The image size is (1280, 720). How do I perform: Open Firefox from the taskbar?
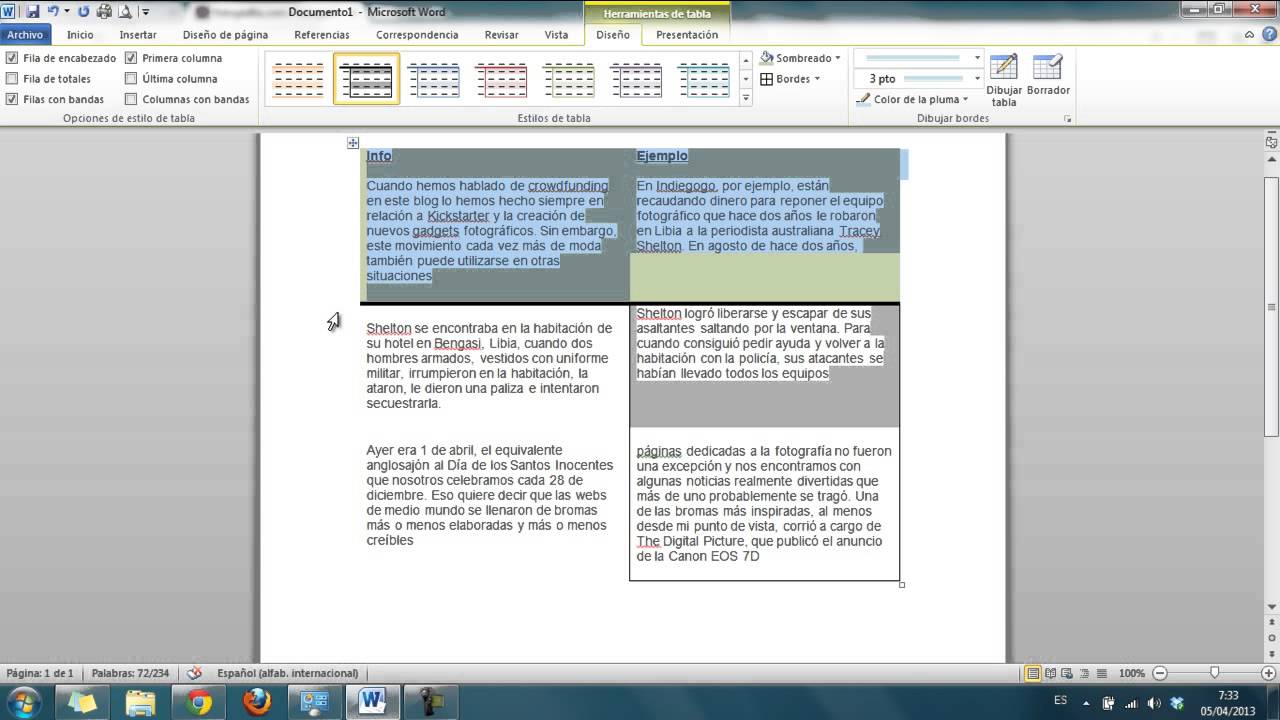pyautogui.click(x=257, y=701)
